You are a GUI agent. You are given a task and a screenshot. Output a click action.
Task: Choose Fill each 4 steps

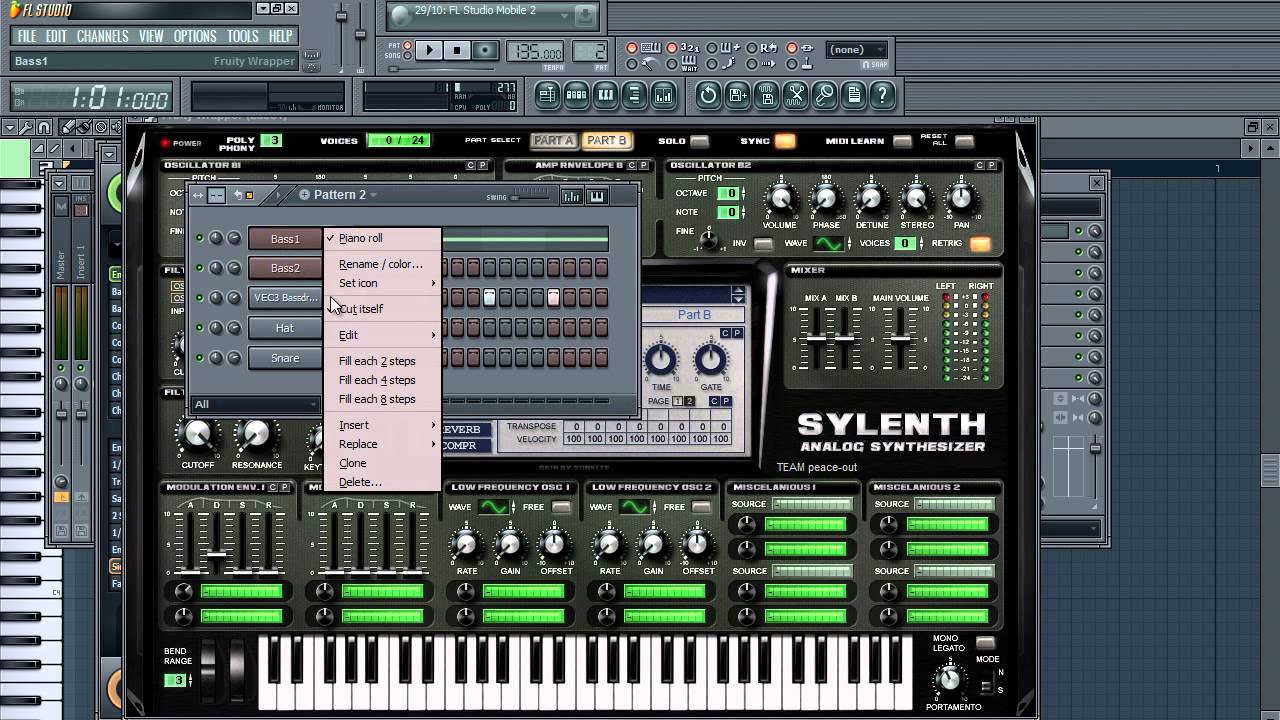pos(377,380)
